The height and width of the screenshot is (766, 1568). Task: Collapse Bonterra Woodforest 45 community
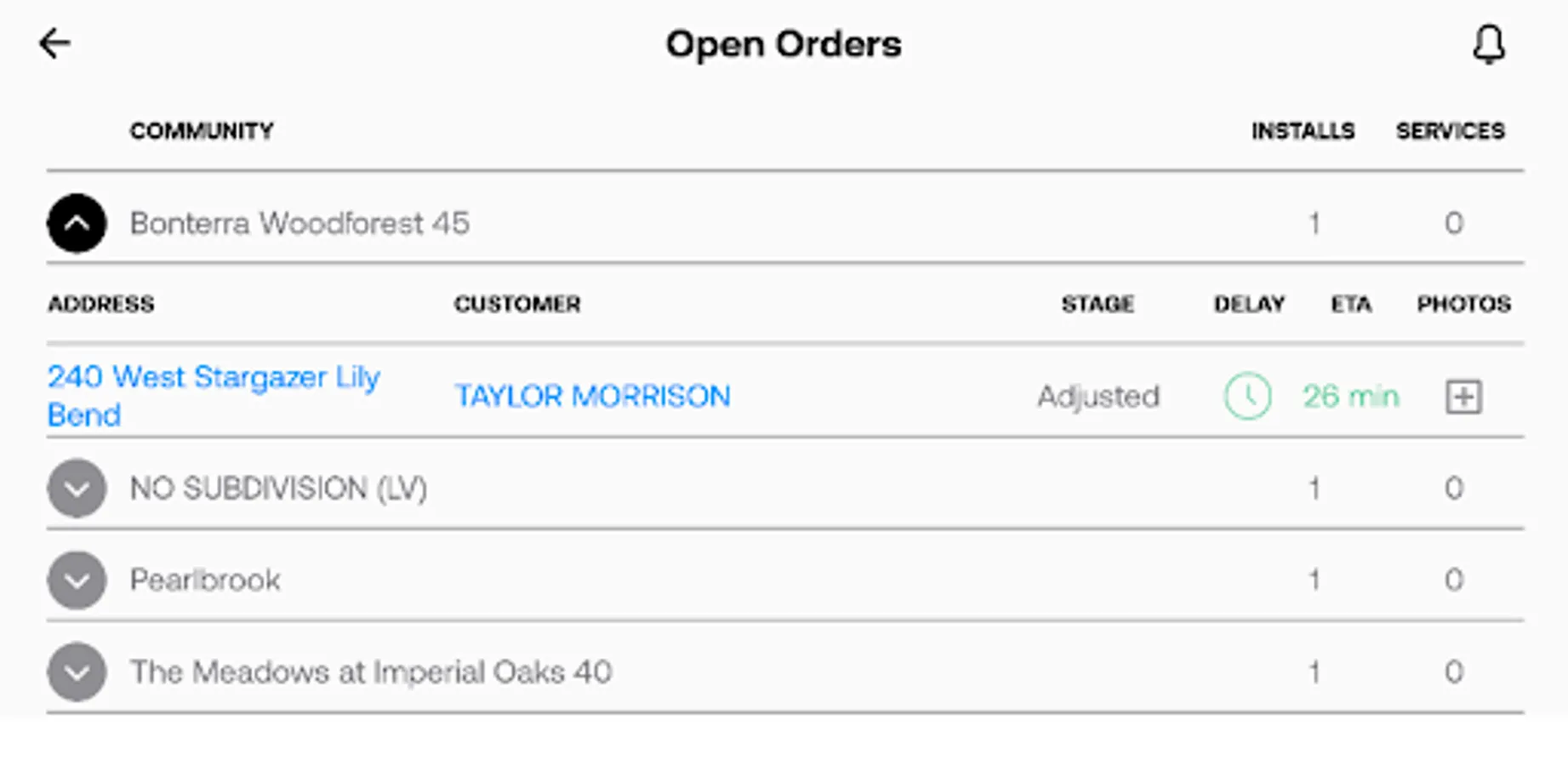click(x=77, y=224)
